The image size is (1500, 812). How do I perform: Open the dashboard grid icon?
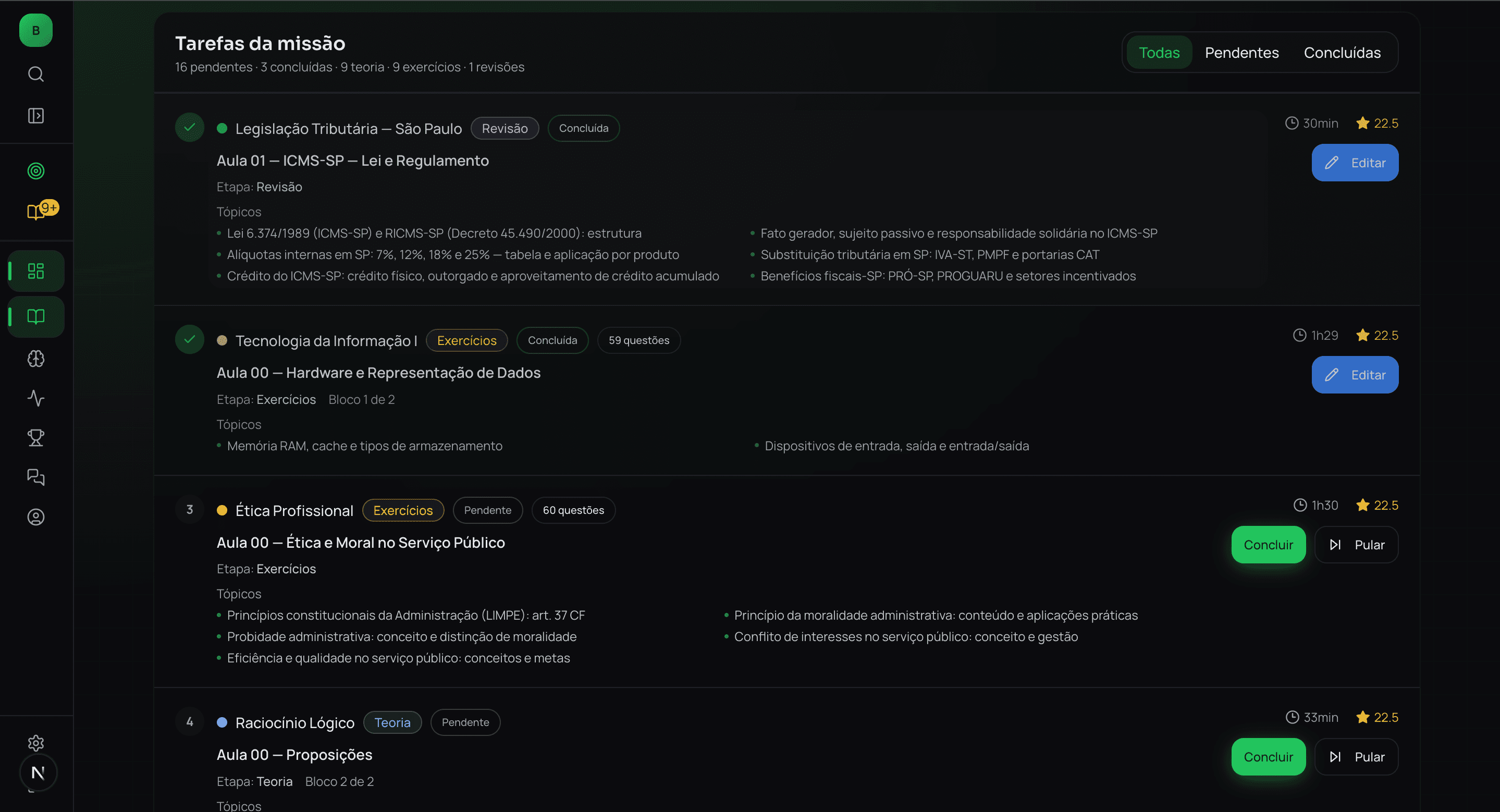coord(36,271)
